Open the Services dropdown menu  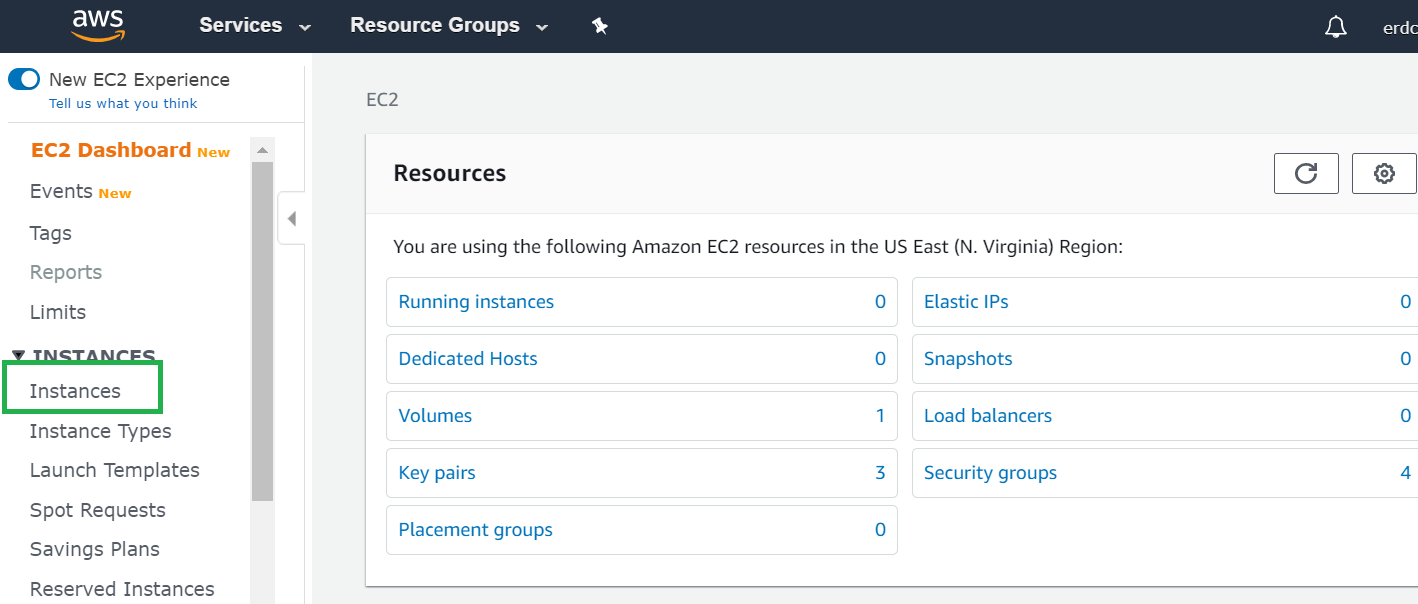click(255, 26)
